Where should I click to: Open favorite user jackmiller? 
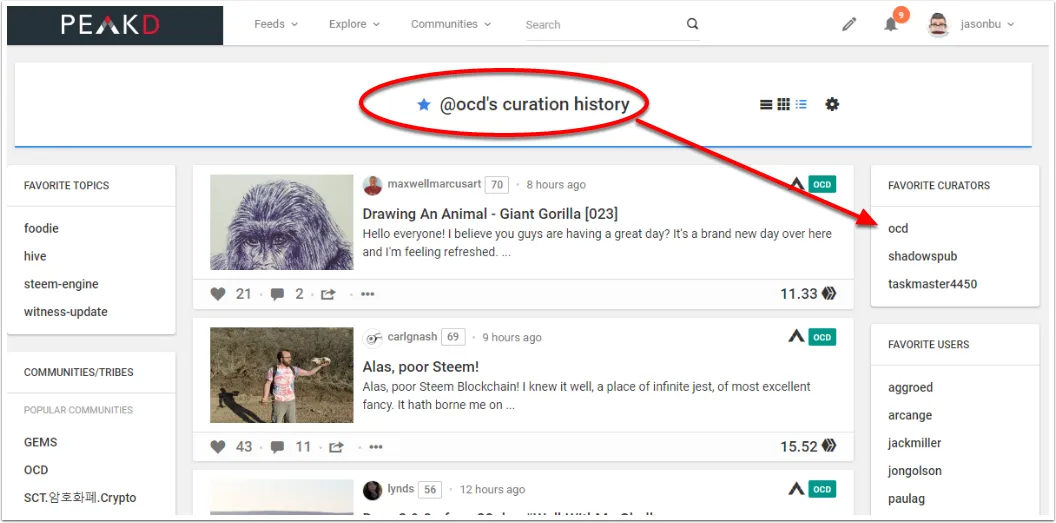pyautogui.click(x=915, y=443)
